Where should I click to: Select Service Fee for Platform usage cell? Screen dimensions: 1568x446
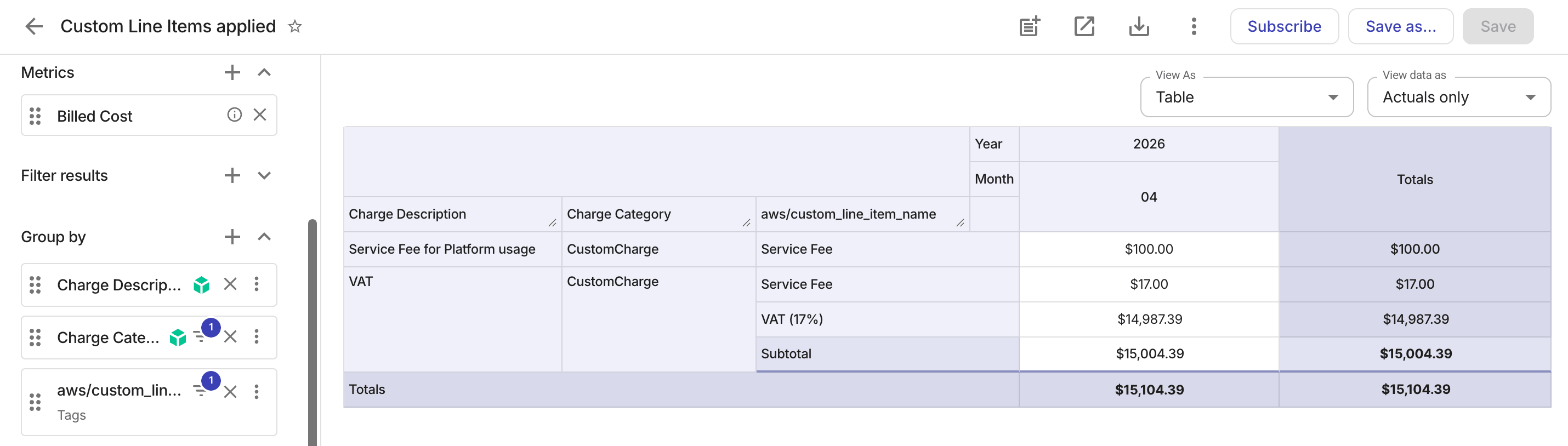click(452, 249)
